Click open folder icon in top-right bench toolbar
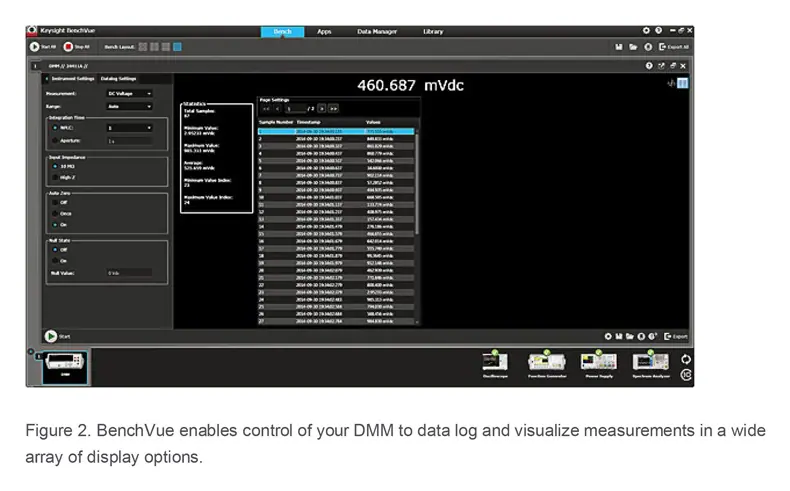This screenshot has height=491, width=790. pos(633,47)
